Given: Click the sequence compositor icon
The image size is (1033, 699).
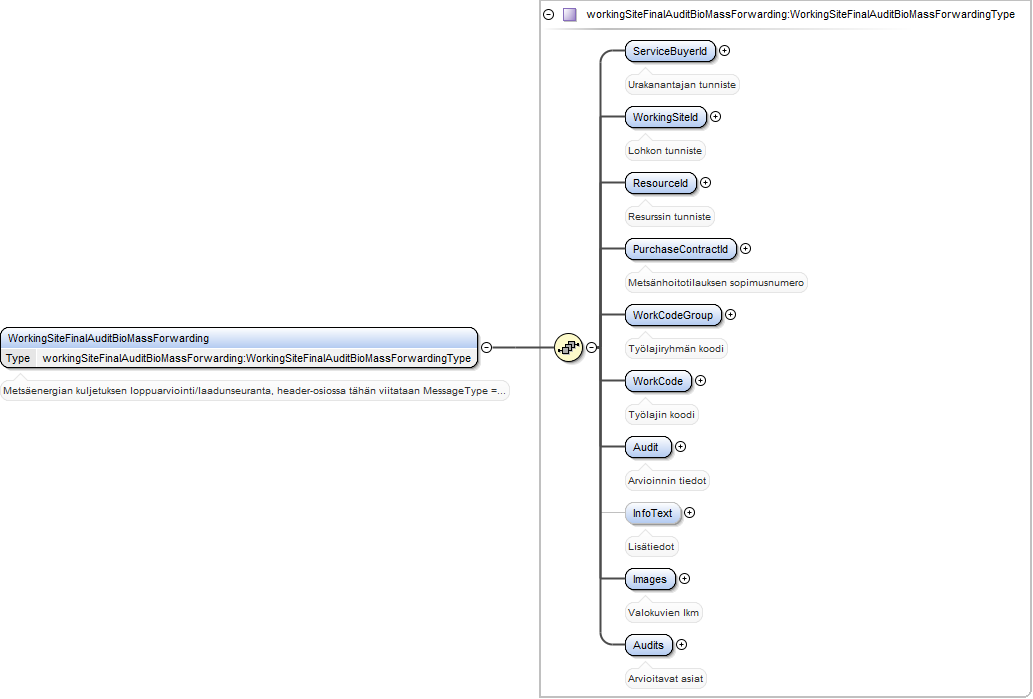Looking at the screenshot, I should point(569,347).
